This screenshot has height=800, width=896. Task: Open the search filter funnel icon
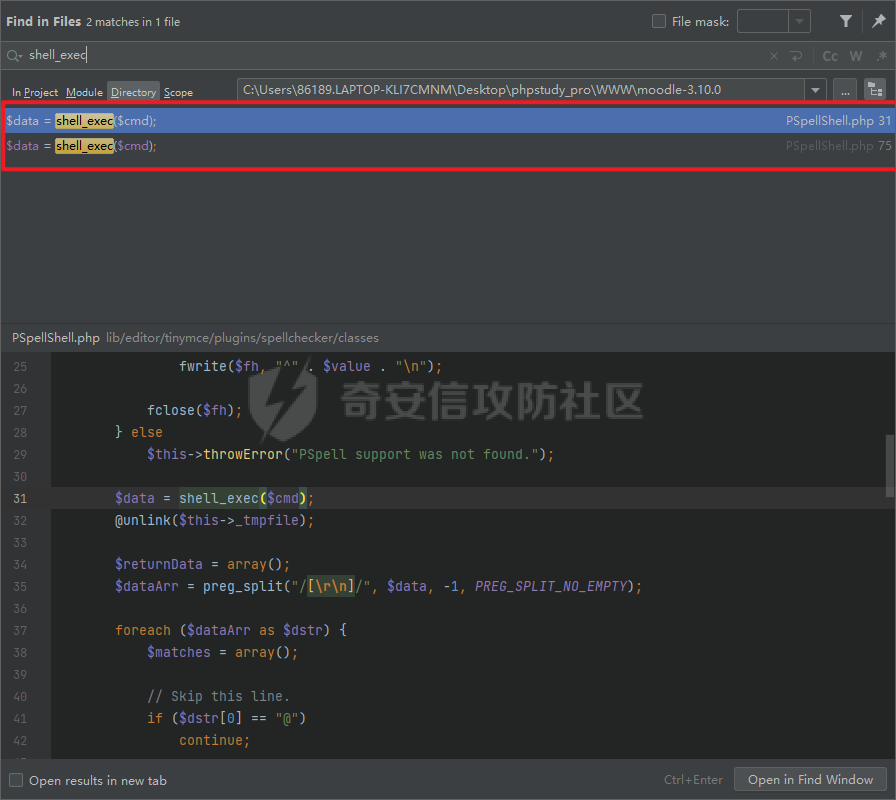click(846, 21)
